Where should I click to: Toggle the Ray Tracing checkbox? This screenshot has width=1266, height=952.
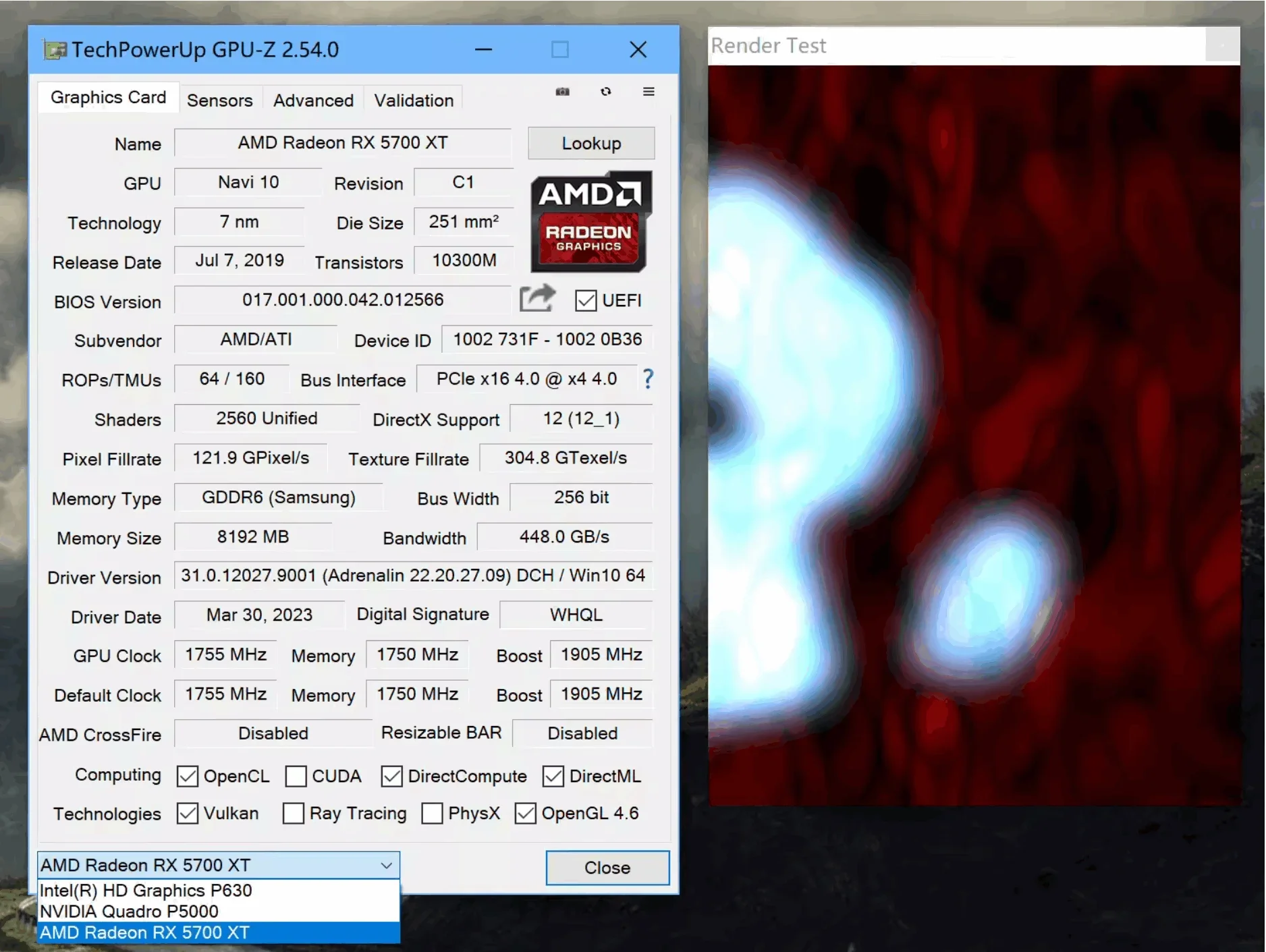[x=294, y=814]
